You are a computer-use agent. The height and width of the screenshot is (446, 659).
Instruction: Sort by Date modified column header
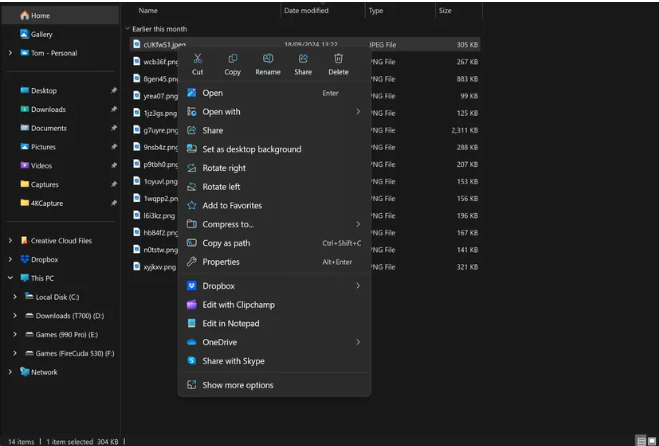[306, 10]
